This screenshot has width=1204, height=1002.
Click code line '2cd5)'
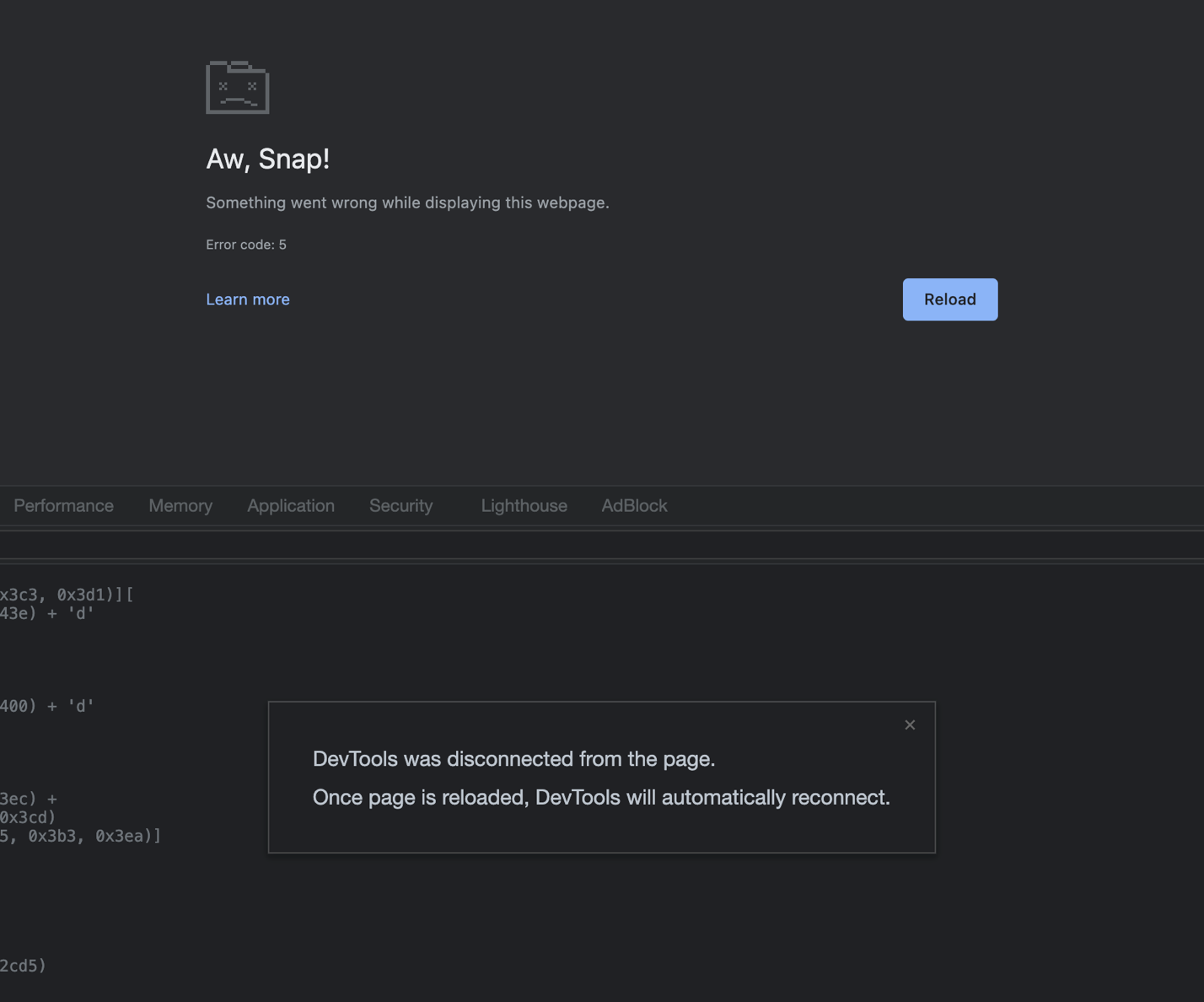(24, 966)
